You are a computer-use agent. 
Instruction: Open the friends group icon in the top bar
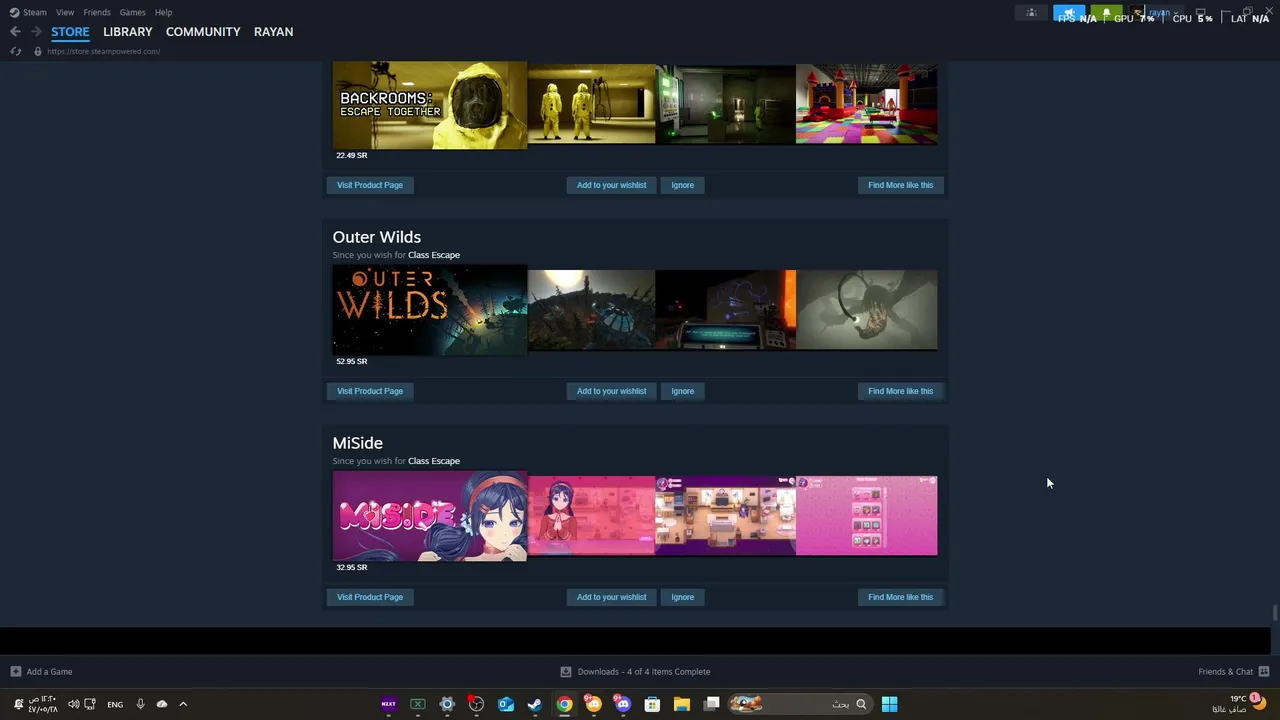[x=1031, y=13]
